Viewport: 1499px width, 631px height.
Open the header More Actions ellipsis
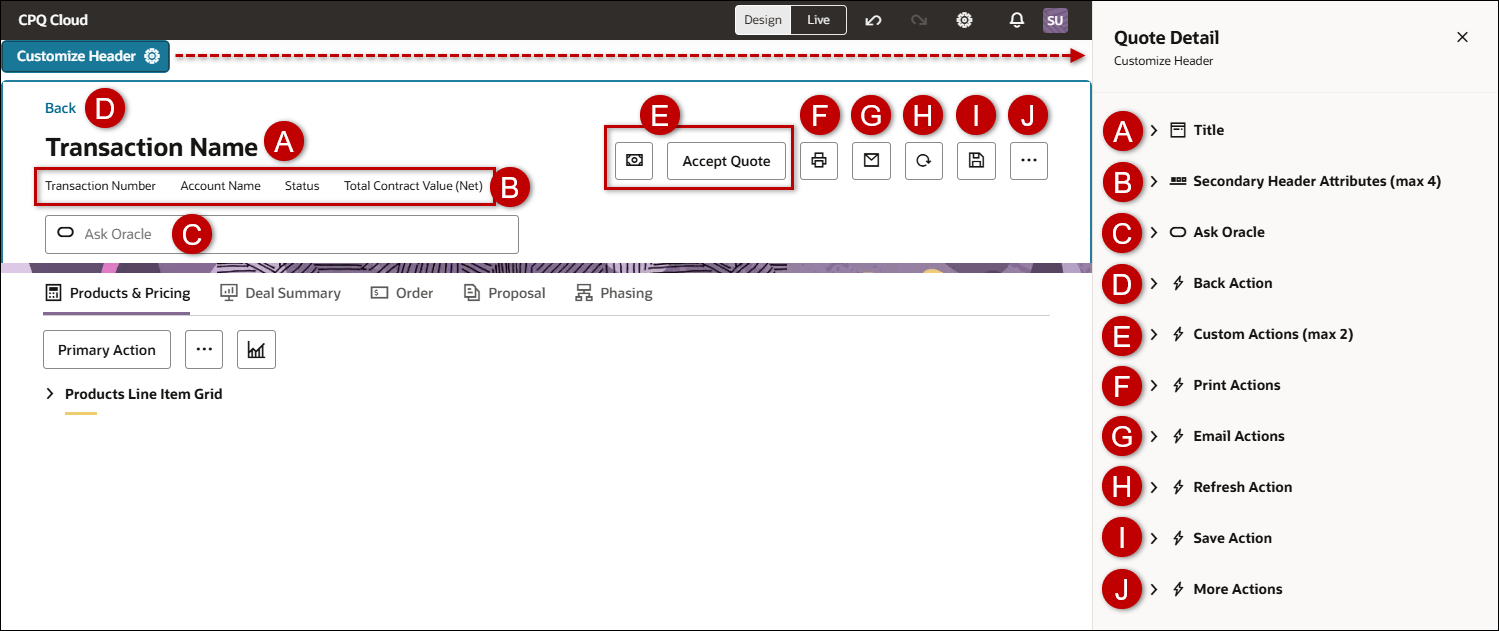tap(1029, 160)
